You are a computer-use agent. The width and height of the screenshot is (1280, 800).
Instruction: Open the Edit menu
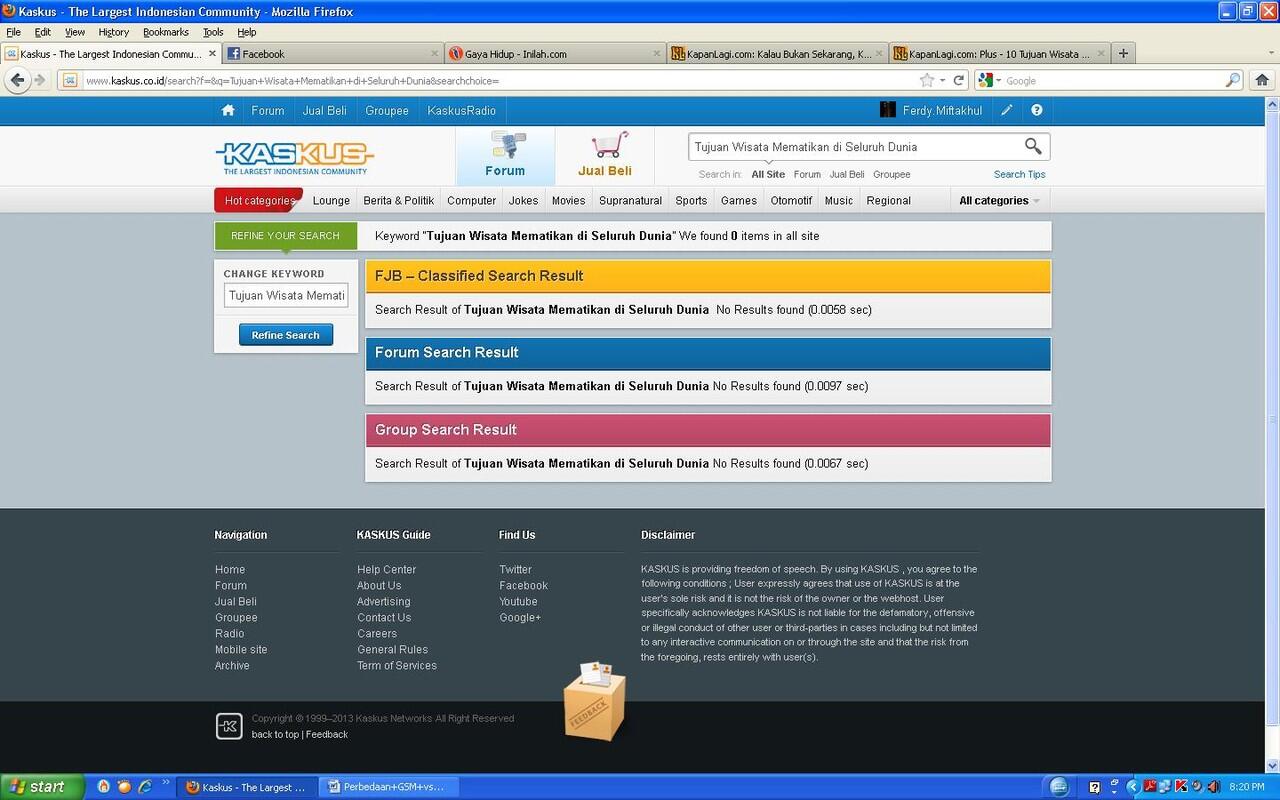coord(43,32)
